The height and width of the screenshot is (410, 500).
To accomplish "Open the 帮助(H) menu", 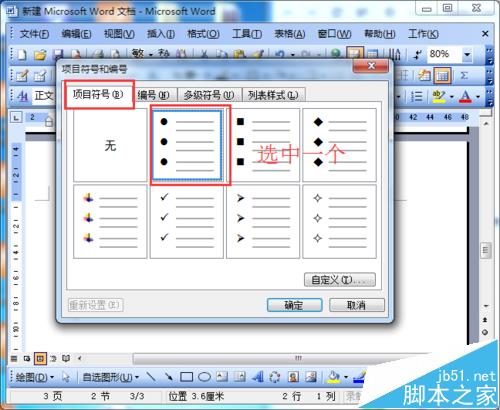I will click(380, 34).
